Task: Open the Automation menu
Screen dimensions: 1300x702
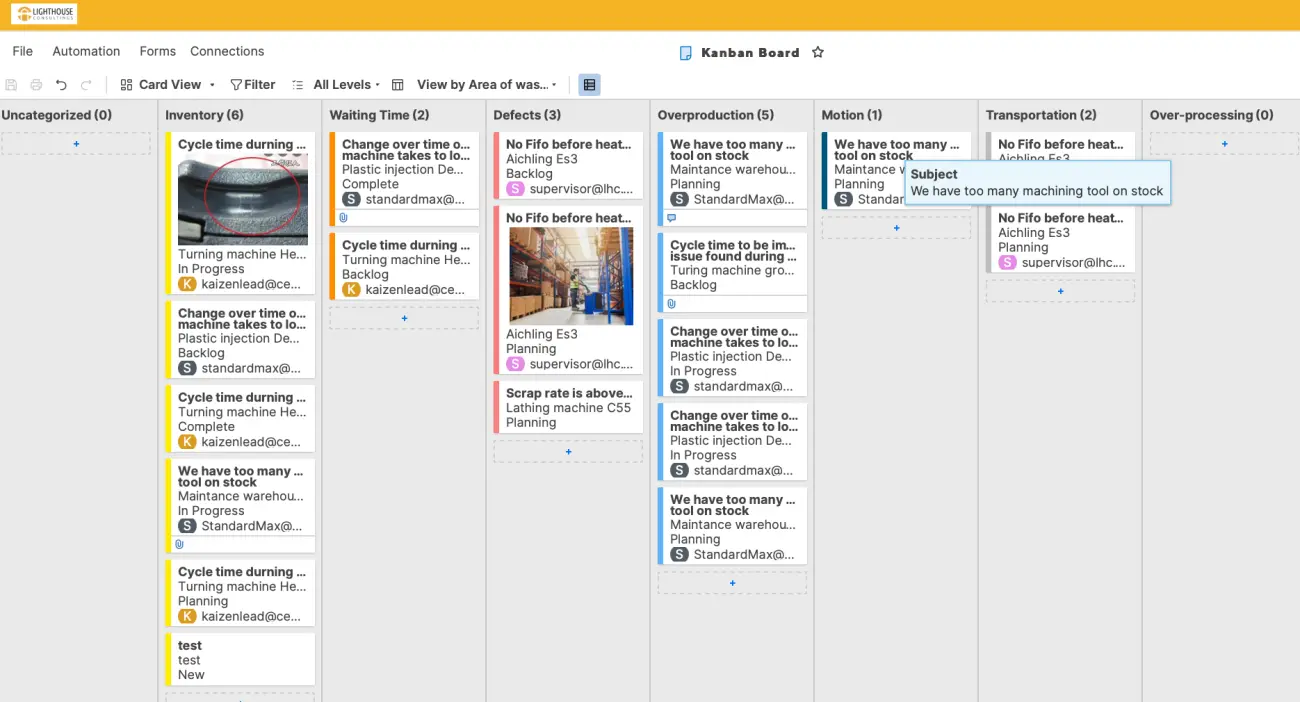Action: (x=86, y=51)
